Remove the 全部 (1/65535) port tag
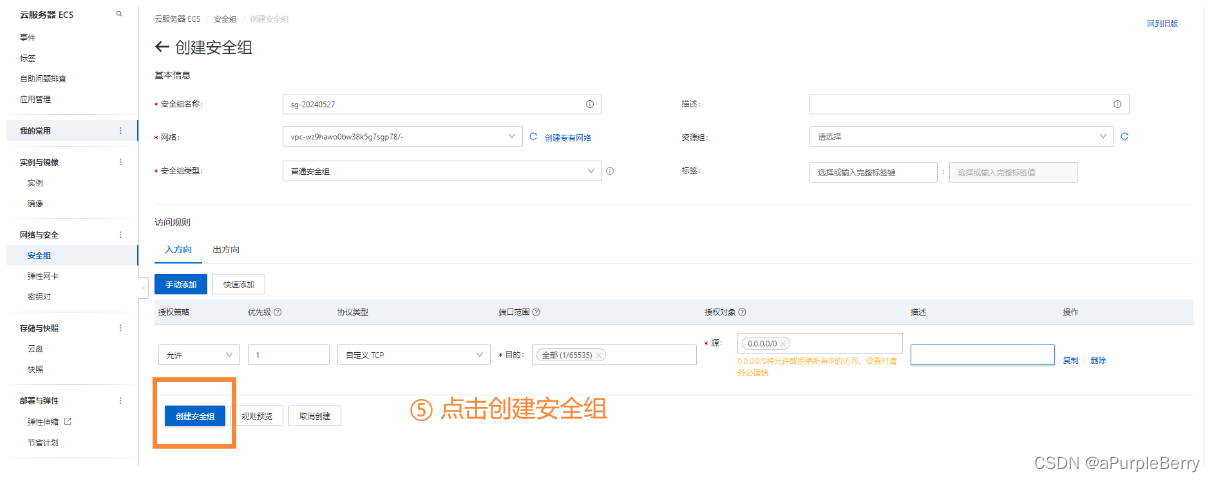Image resolution: width=1215 pixels, height=482 pixels. (x=598, y=355)
